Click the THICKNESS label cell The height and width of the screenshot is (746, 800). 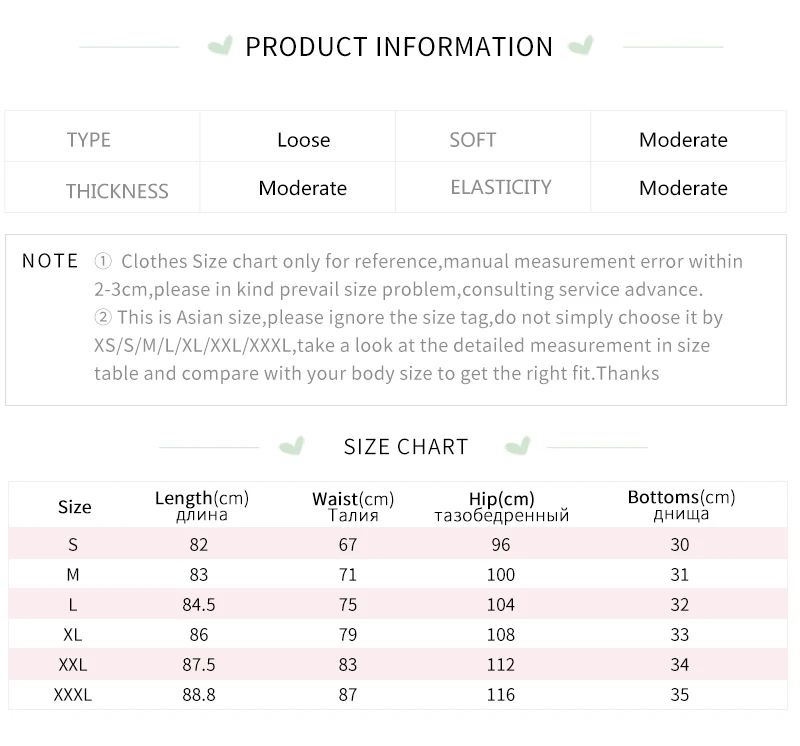[x=102, y=187]
